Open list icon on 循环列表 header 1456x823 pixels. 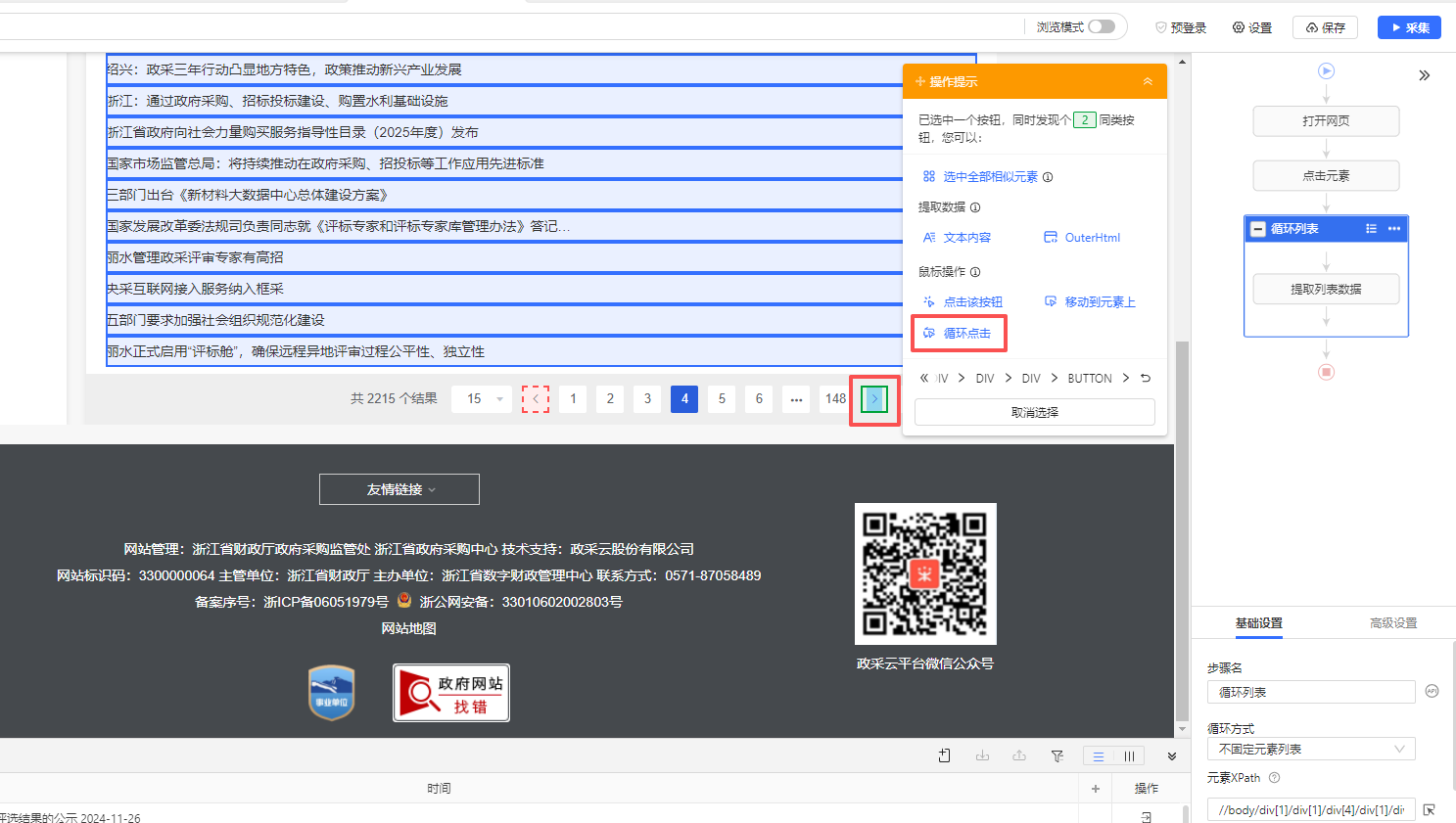click(1371, 229)
